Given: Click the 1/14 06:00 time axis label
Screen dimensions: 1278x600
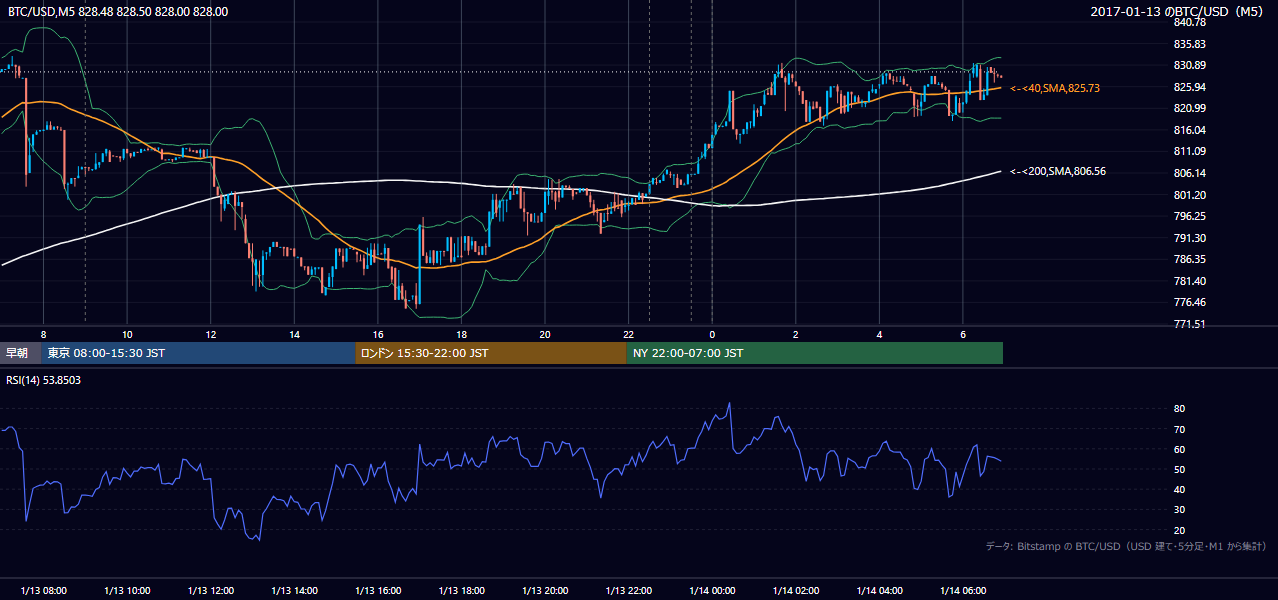Looking at the screenshot, I should point(963,591).
